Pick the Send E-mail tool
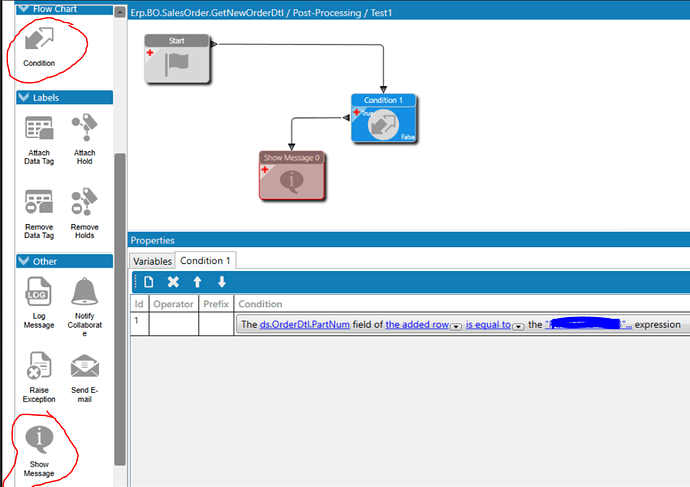The width and height of the screenshot is (690, 487). (x=84, y=377)
